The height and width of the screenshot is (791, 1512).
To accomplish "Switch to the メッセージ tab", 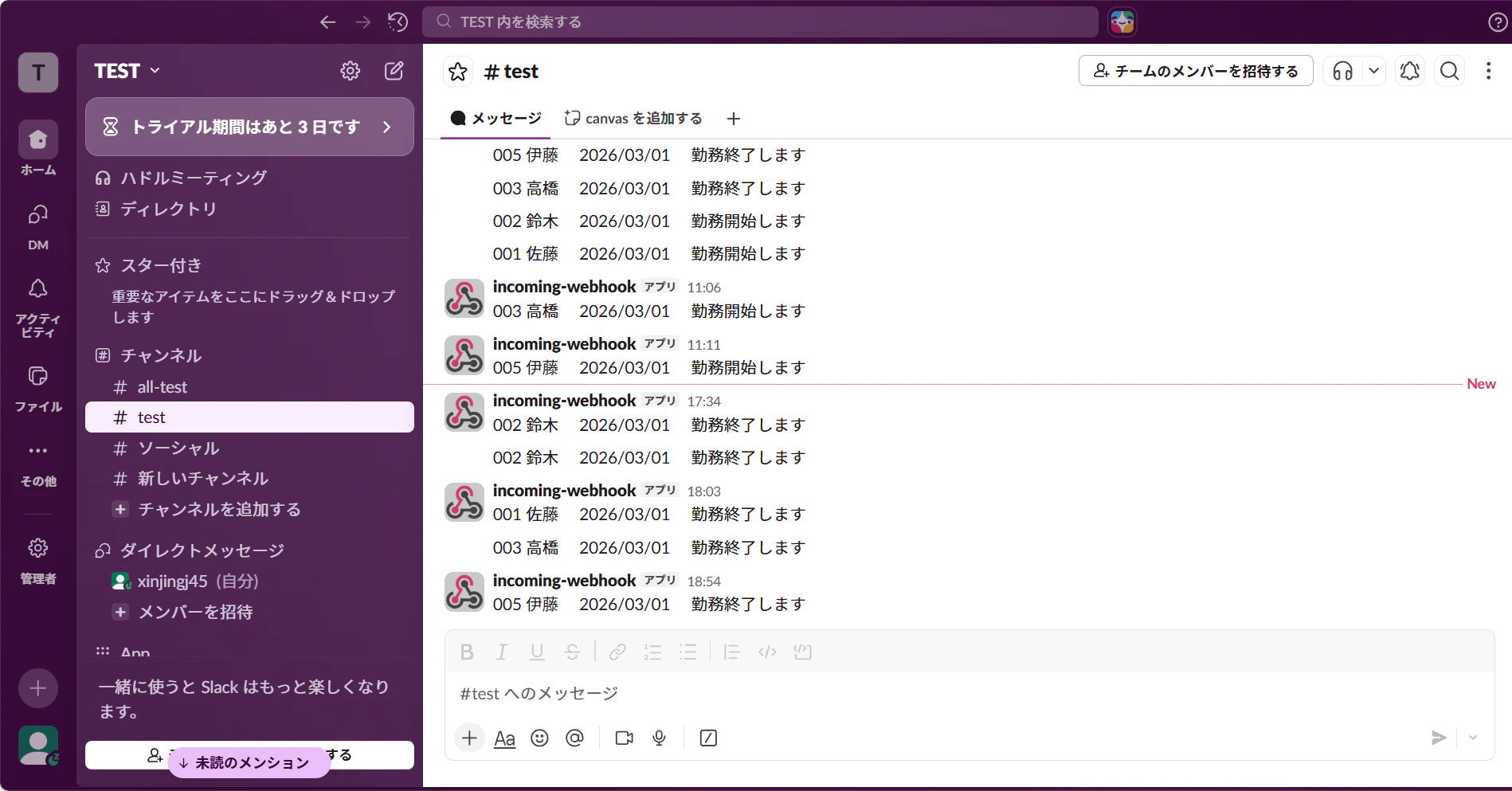I will [496, 119].
